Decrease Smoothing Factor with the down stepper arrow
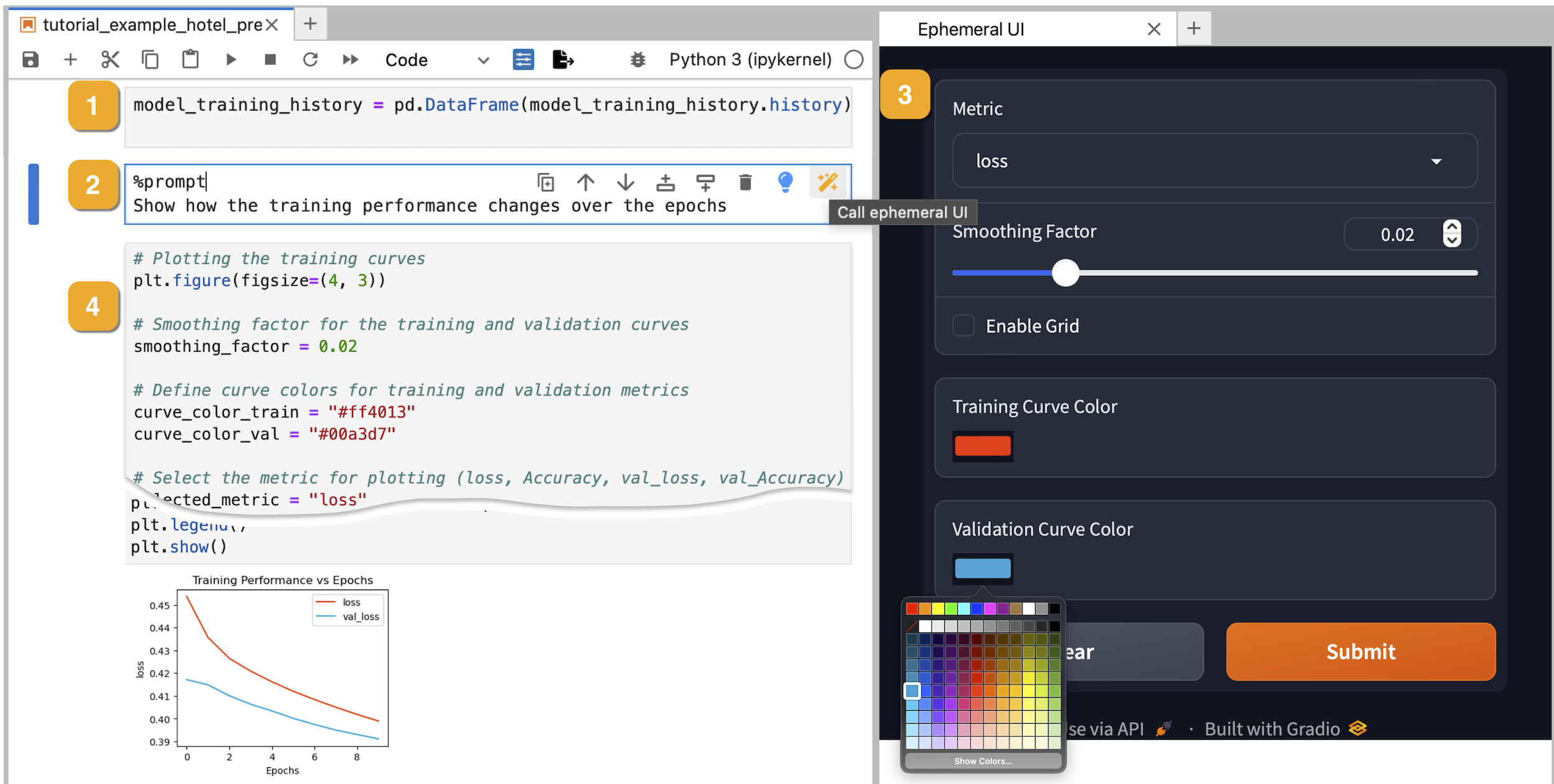 tap(1452, 240)
